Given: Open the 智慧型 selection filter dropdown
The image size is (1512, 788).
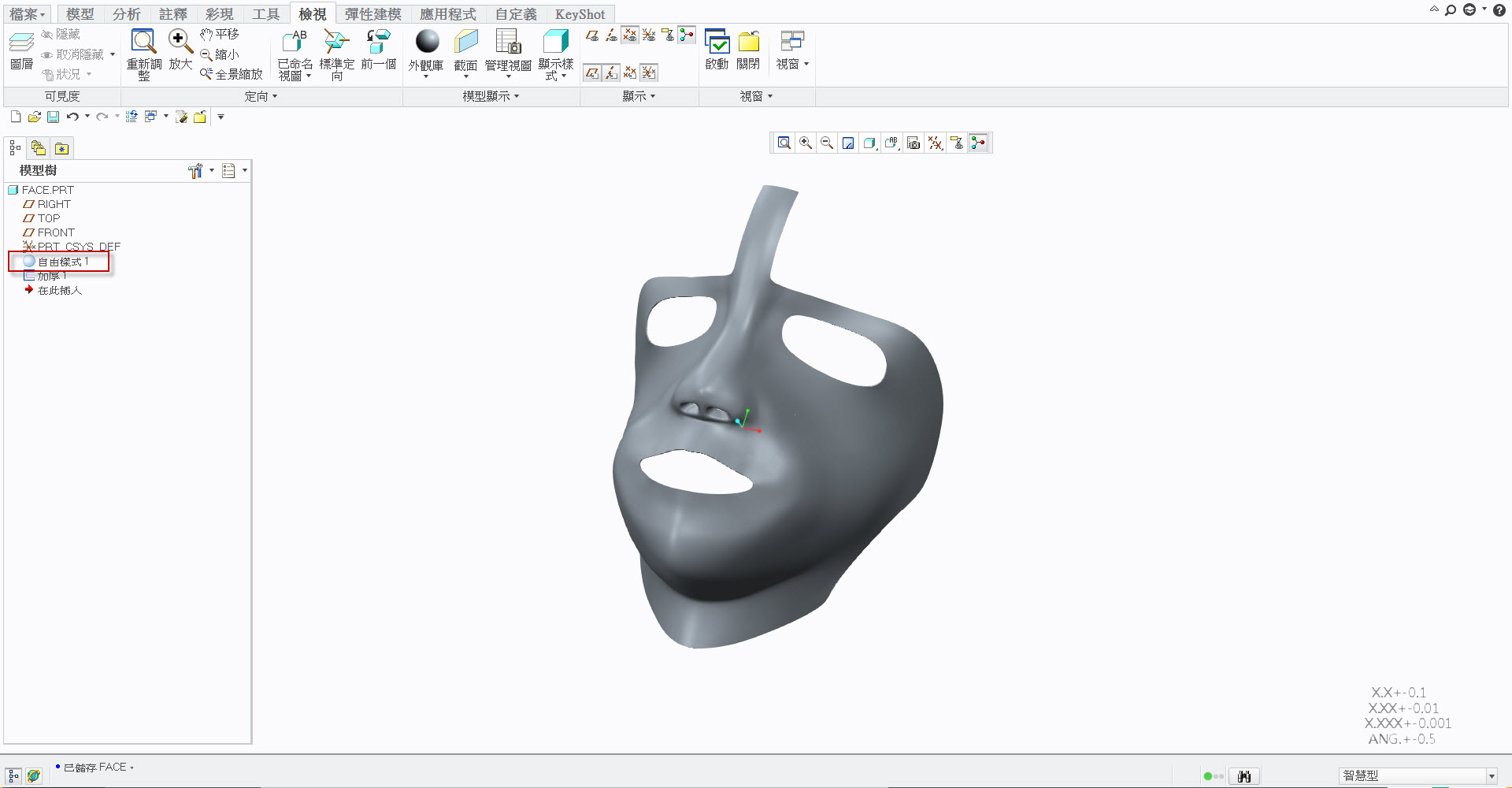Looking at the screenshot, I should [1491, 776].
